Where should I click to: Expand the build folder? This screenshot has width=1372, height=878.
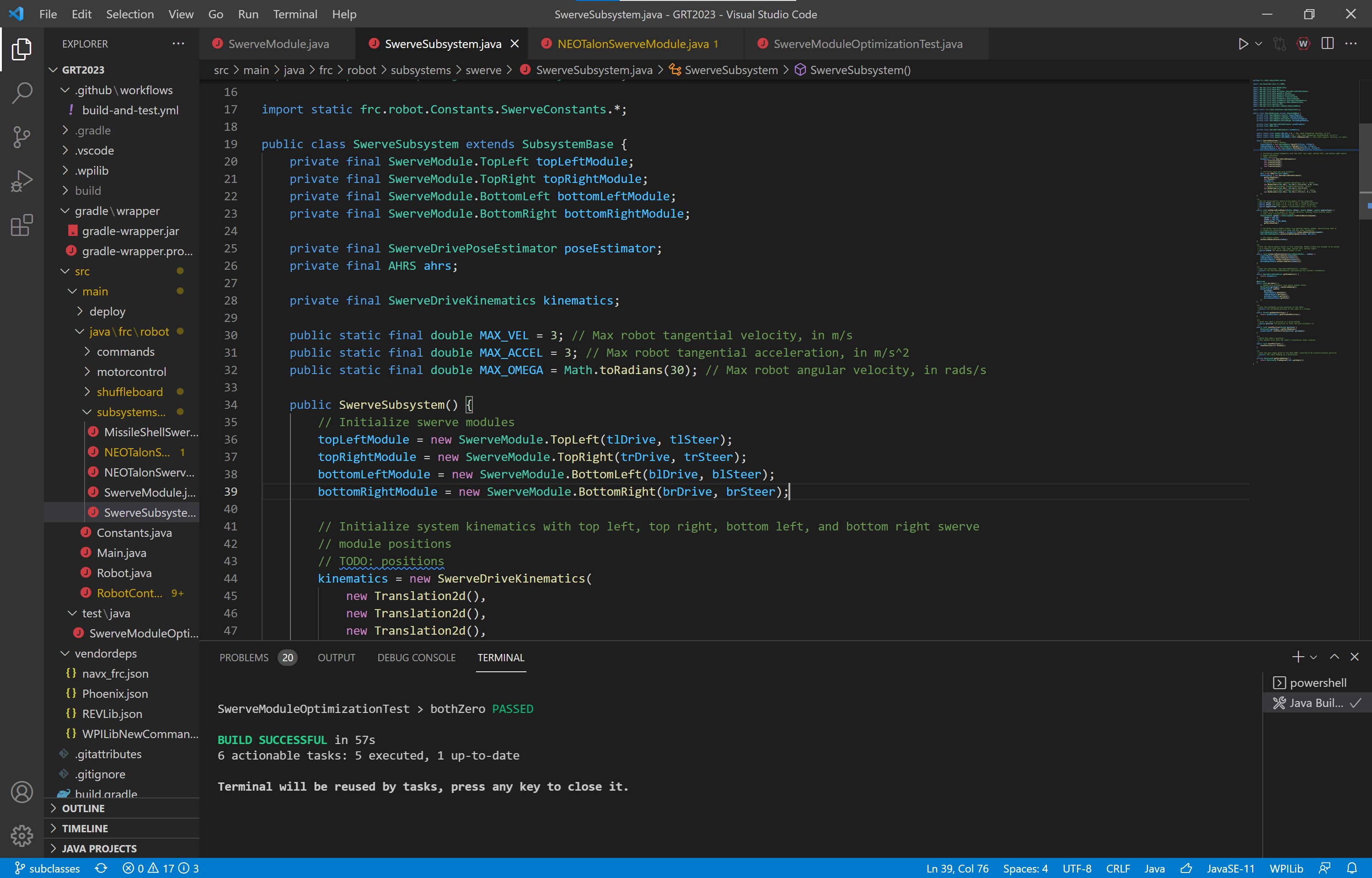(x=122, y=190)
